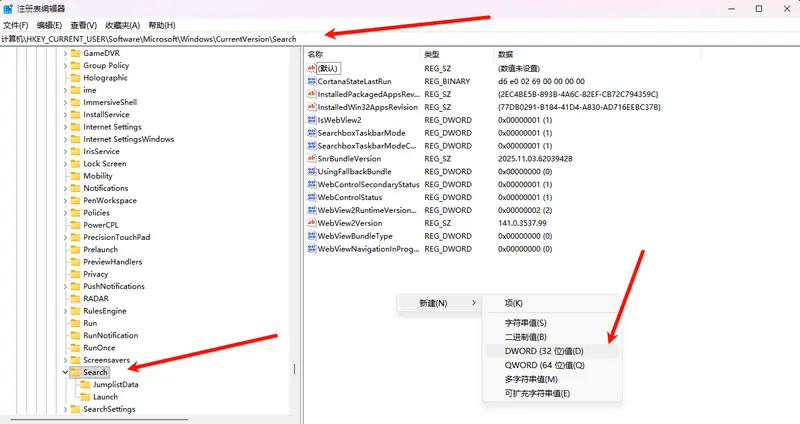Open the 文件(F) menu
800x424 pixels.
point(15,25)
